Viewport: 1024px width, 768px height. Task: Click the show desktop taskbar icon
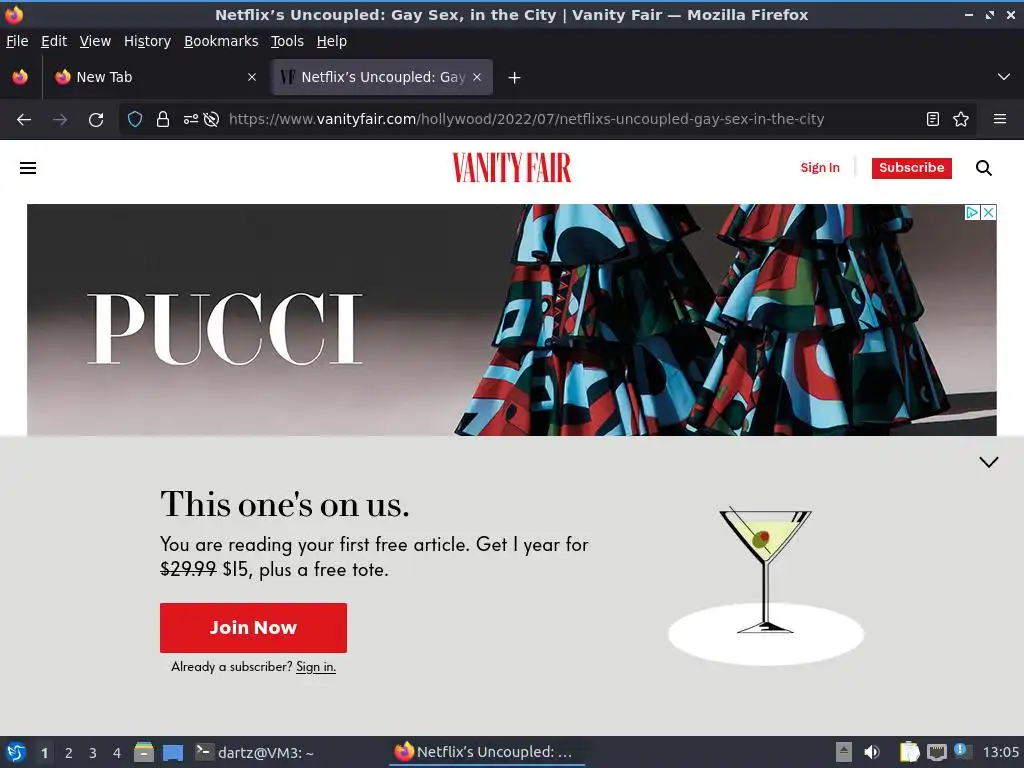point(173,753)
